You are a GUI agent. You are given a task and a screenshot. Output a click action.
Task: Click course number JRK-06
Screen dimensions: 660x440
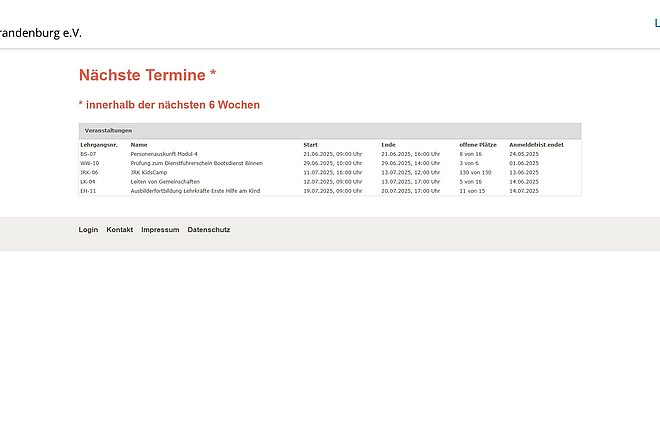tap(89, 172)
